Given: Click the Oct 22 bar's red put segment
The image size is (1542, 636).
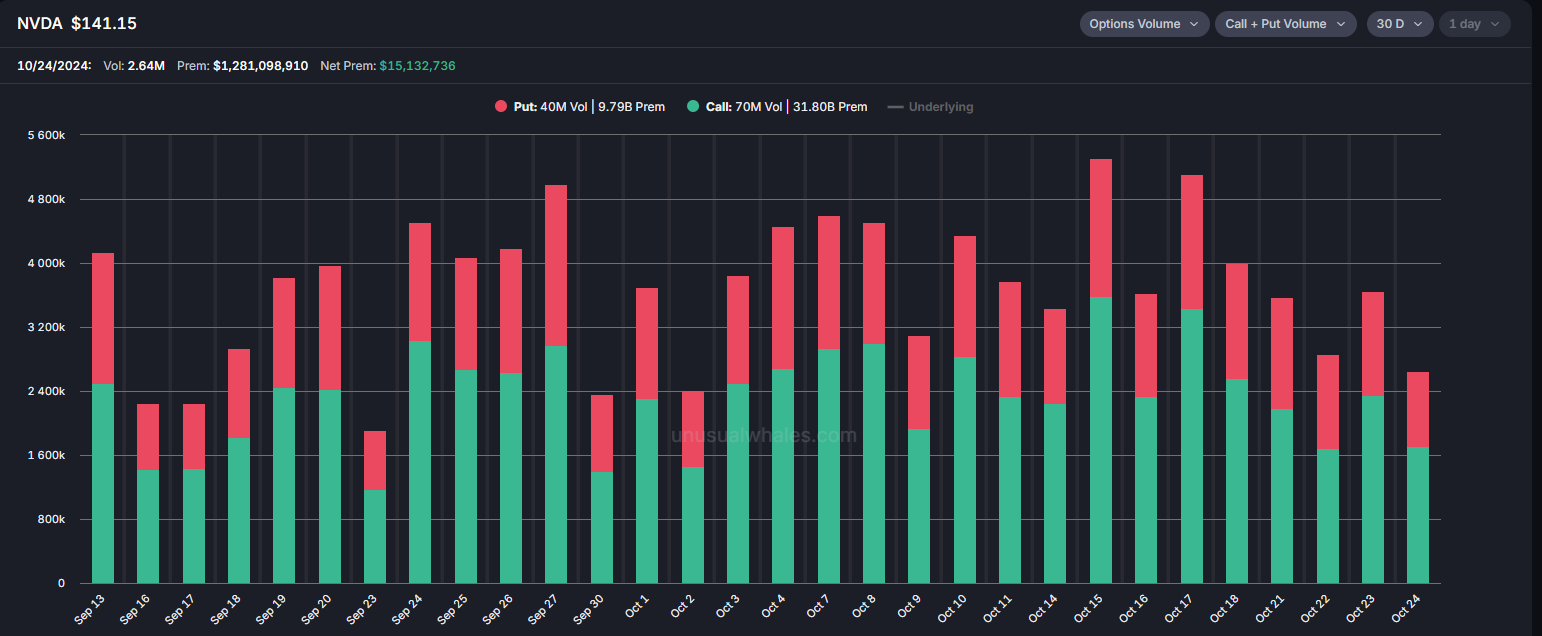Looking at the screenshot, I should tap(1327, 402).
